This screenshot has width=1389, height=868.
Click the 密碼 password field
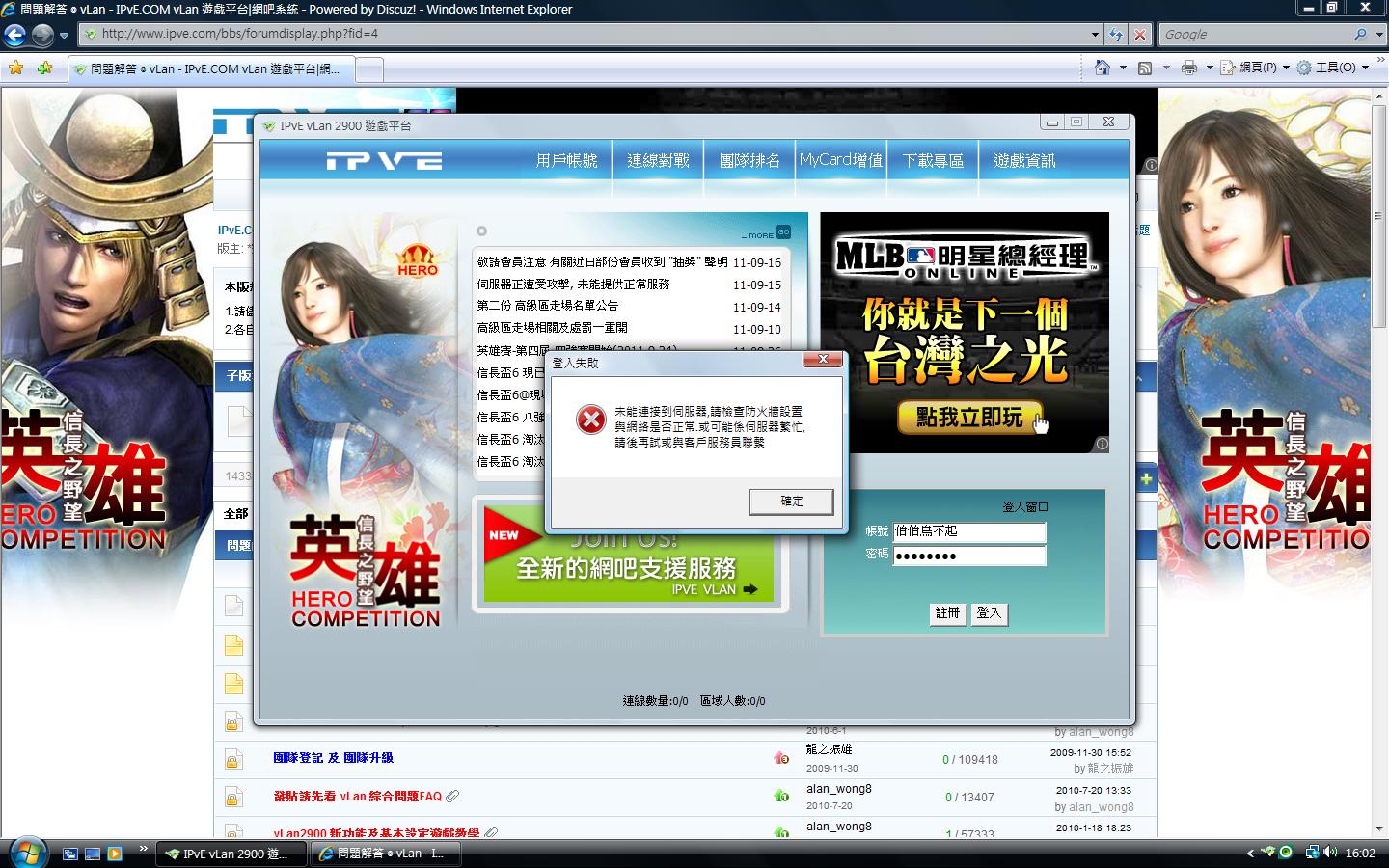[969, 556]
